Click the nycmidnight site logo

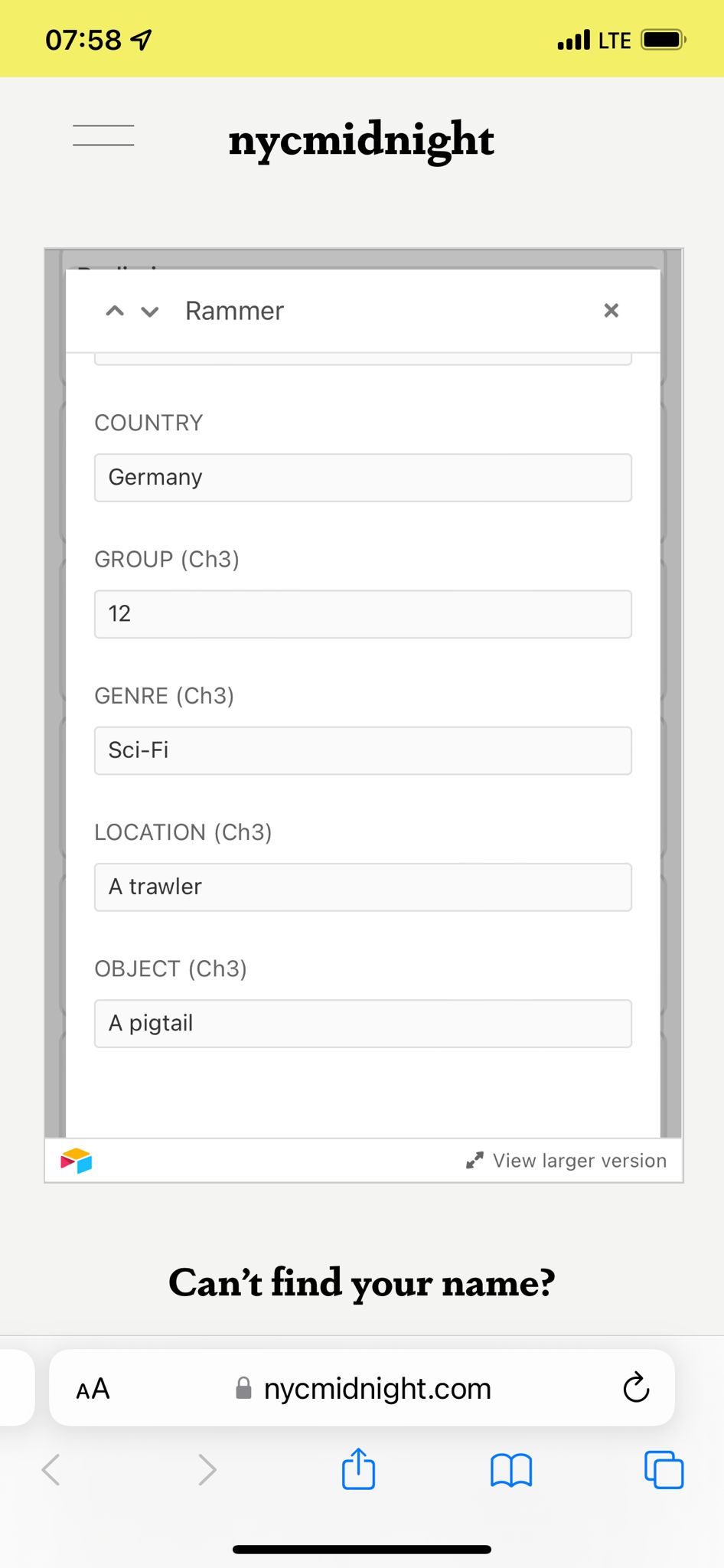(x=361, y=140)
